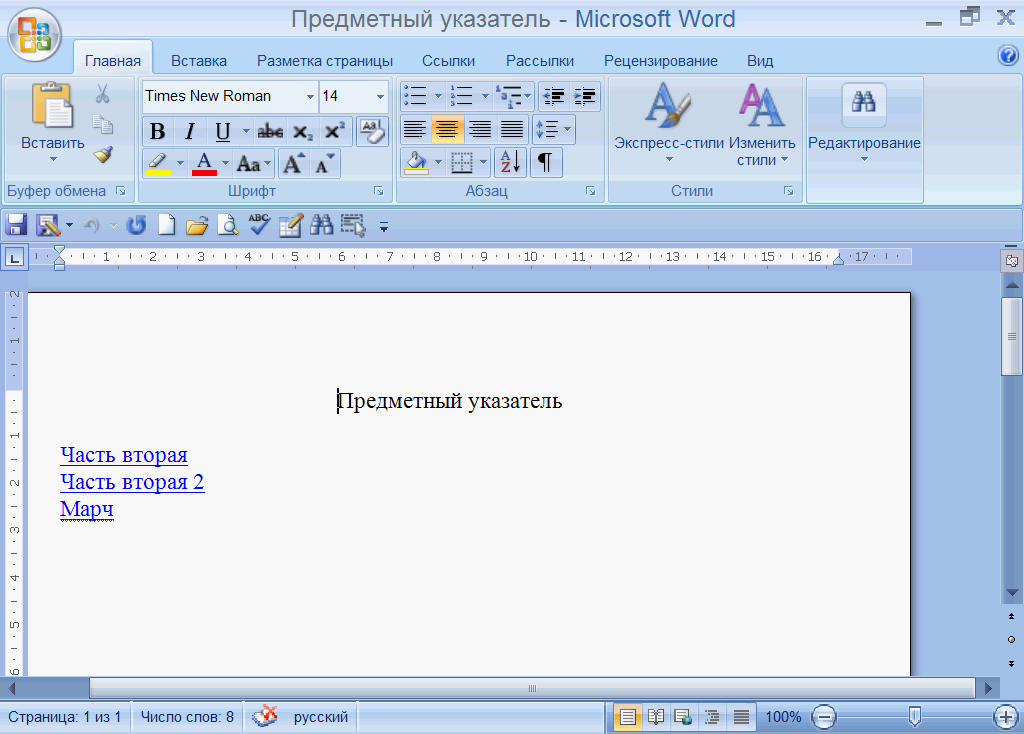Click the proofing errors icon in status bar

click(x=265, y=716)
